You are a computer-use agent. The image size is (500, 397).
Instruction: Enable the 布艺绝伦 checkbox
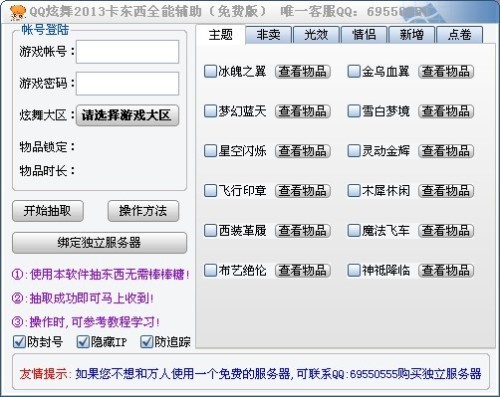[x=210, y=270]
